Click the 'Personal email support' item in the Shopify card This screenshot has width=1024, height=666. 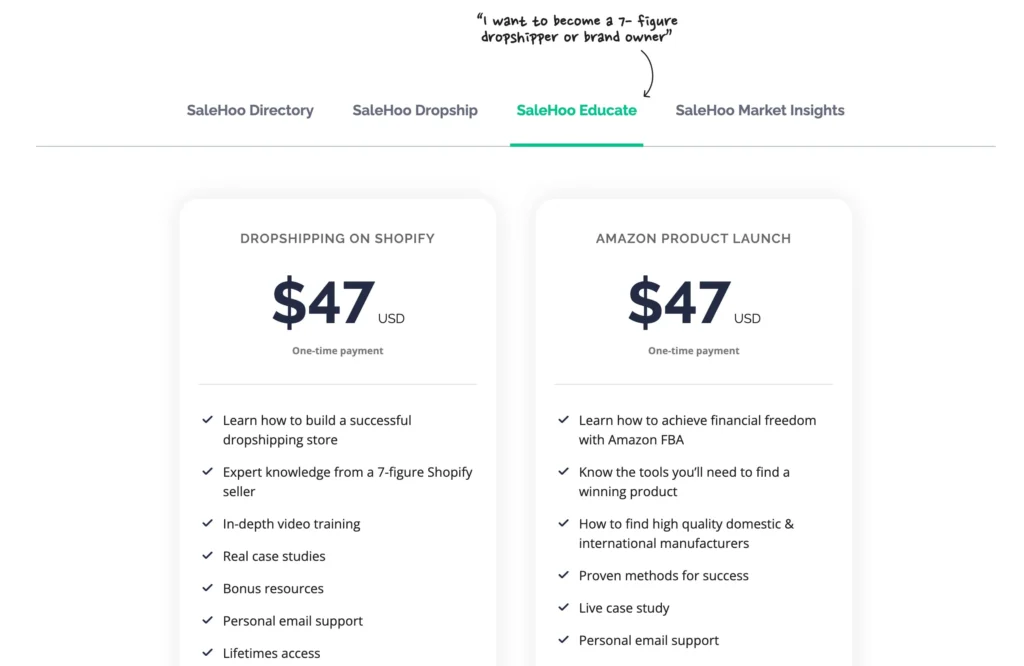pyautogui.click(x=292, y=621)
